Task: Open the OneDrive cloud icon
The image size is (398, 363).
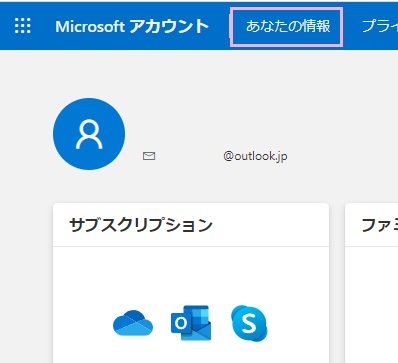Action: click(x=133, y=323)
